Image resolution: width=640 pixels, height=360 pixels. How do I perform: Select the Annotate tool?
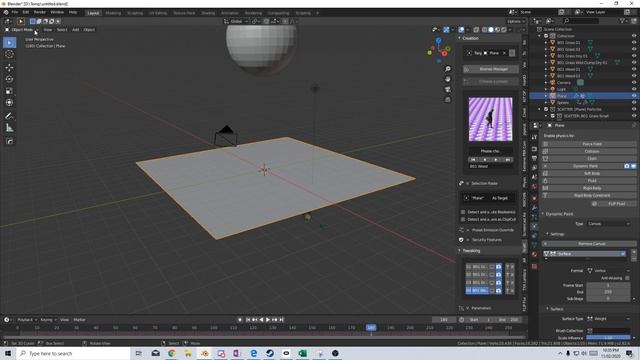[9, 116]
